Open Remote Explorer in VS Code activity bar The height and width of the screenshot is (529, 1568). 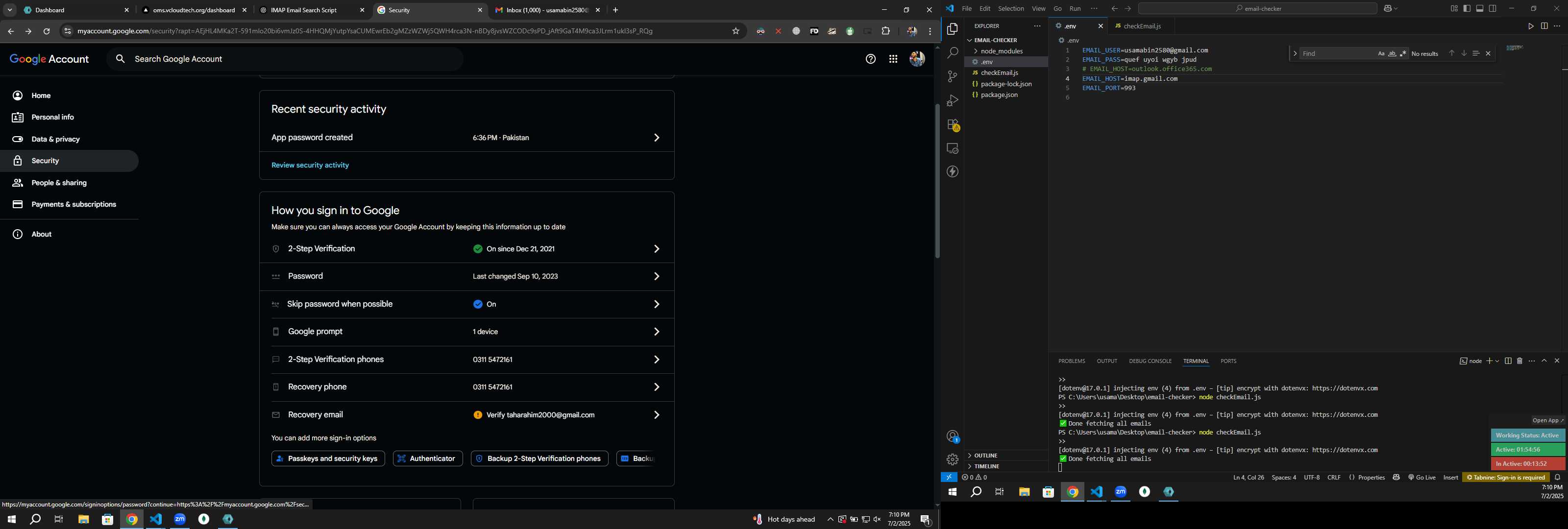pyautogui.click(x=953, y=148)
